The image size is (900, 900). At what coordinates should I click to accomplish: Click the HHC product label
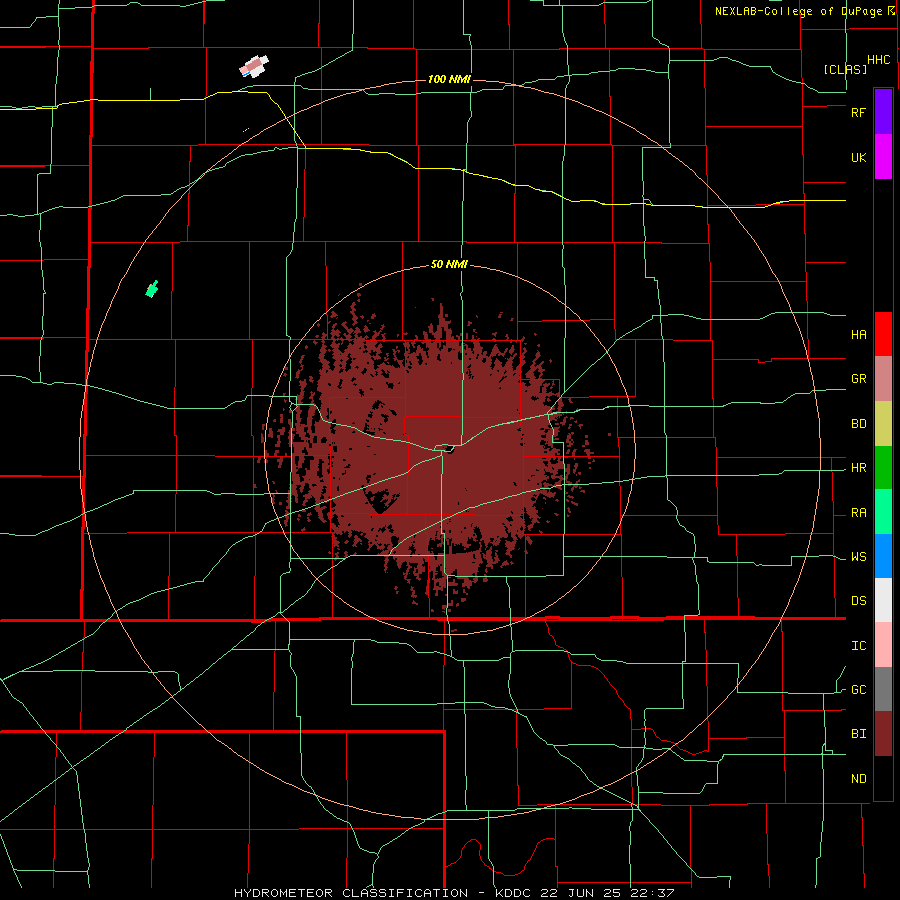pos(879,60)
